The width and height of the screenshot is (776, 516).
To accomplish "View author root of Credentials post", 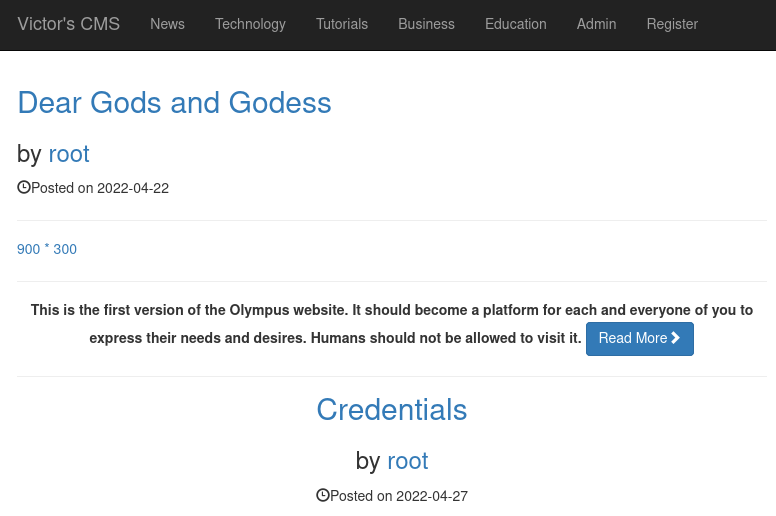I will [x=407, y=461].
